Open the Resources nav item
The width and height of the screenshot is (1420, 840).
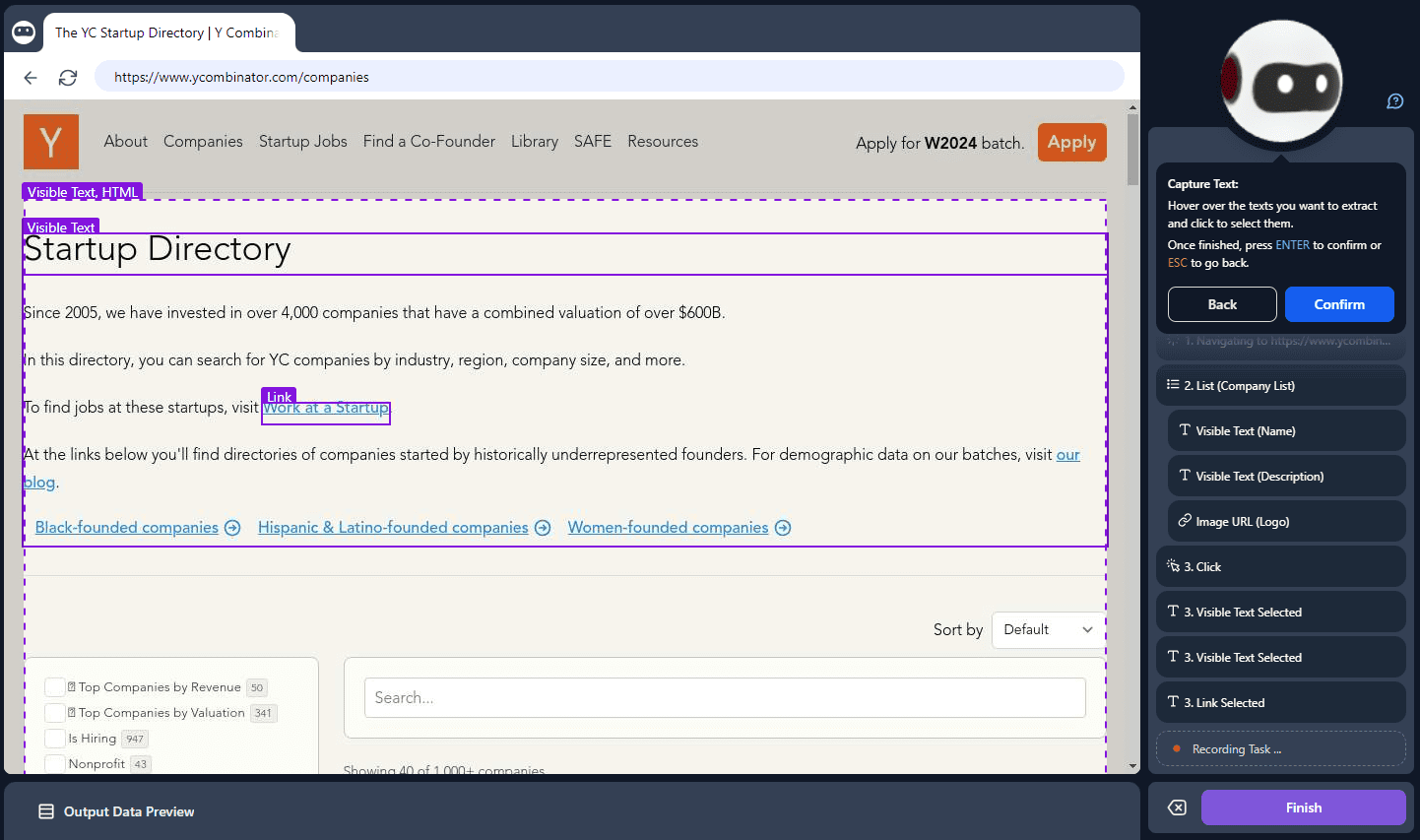click(663, 142)
